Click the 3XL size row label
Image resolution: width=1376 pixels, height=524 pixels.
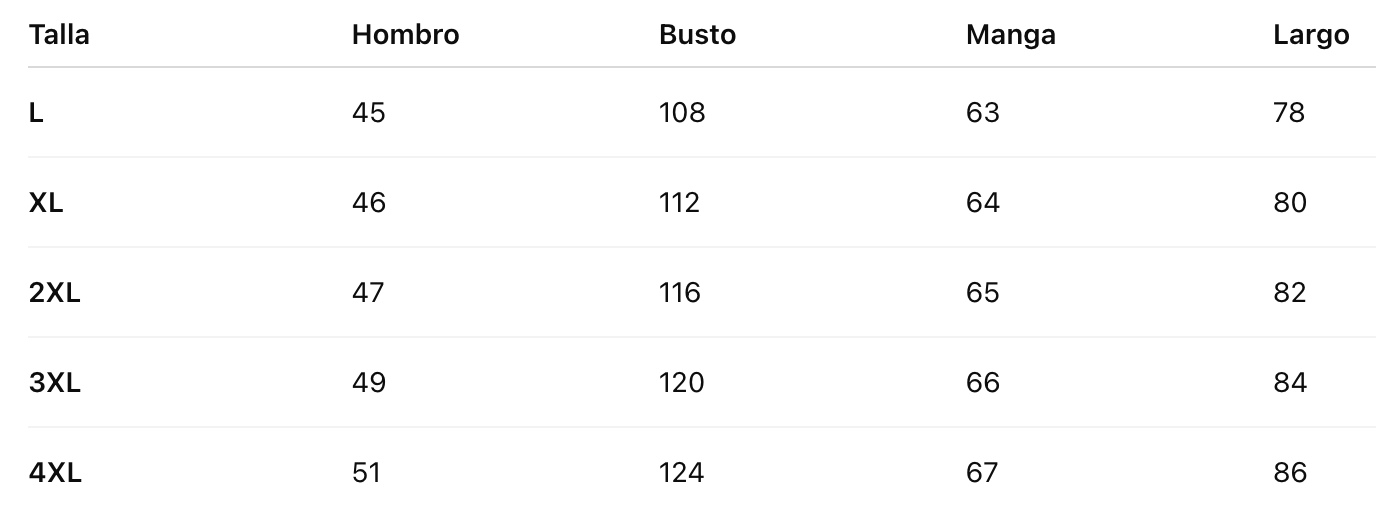point(54,383)
